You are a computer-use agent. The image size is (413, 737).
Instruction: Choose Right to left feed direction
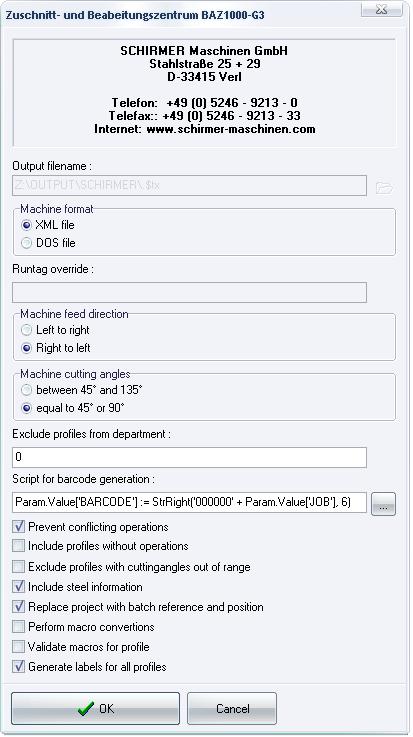coord(27,348)
